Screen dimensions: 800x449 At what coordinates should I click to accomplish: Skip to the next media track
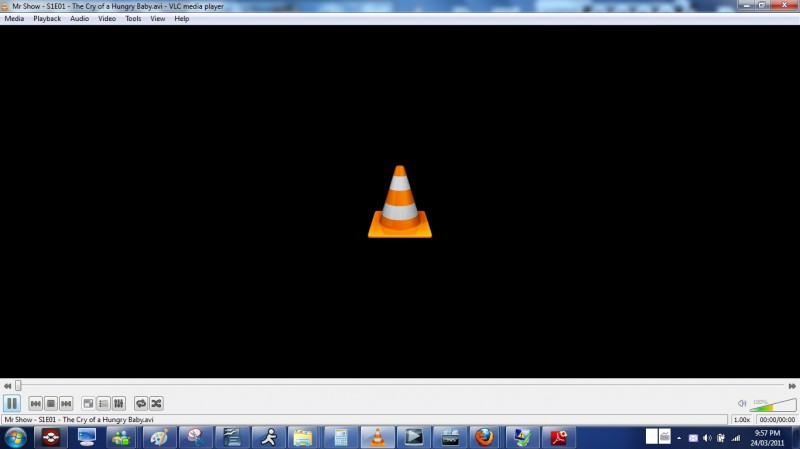(66, 404)
